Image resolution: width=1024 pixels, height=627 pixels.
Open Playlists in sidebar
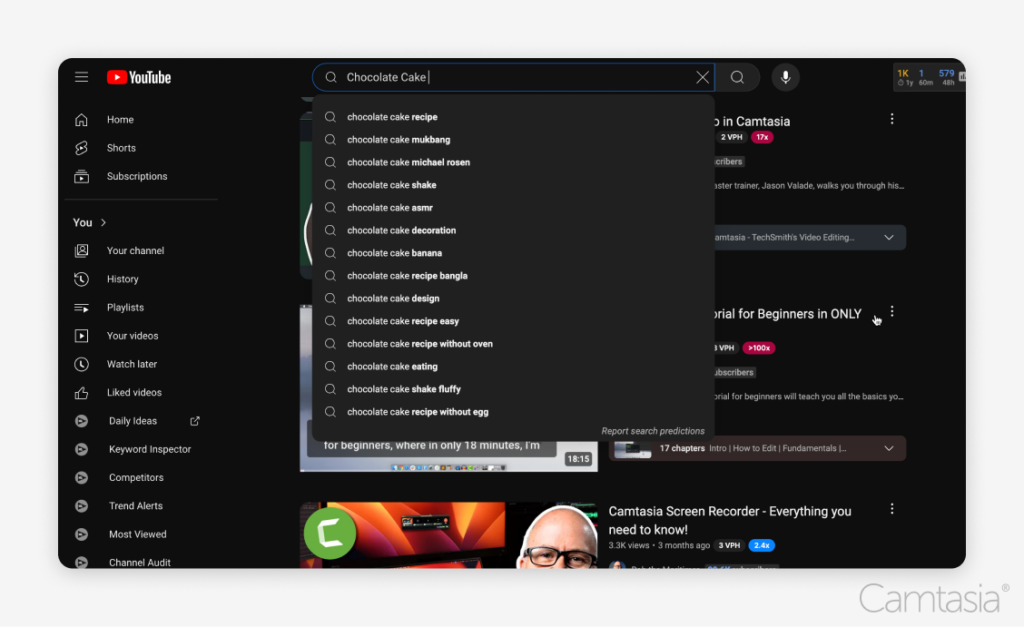tap(125, 308)
